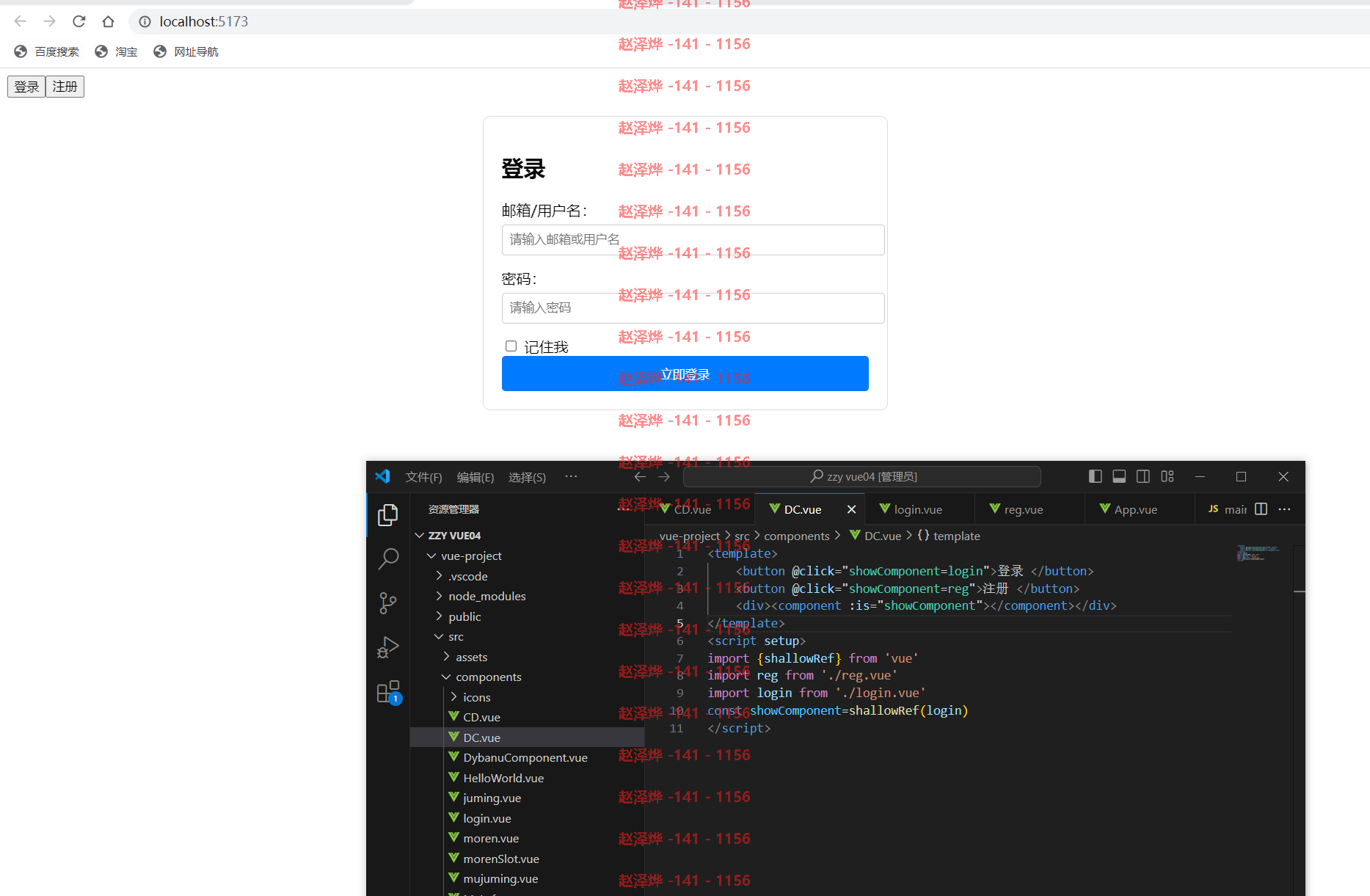
Task: Click the editor minimap preview
Action: (1258, 553)
